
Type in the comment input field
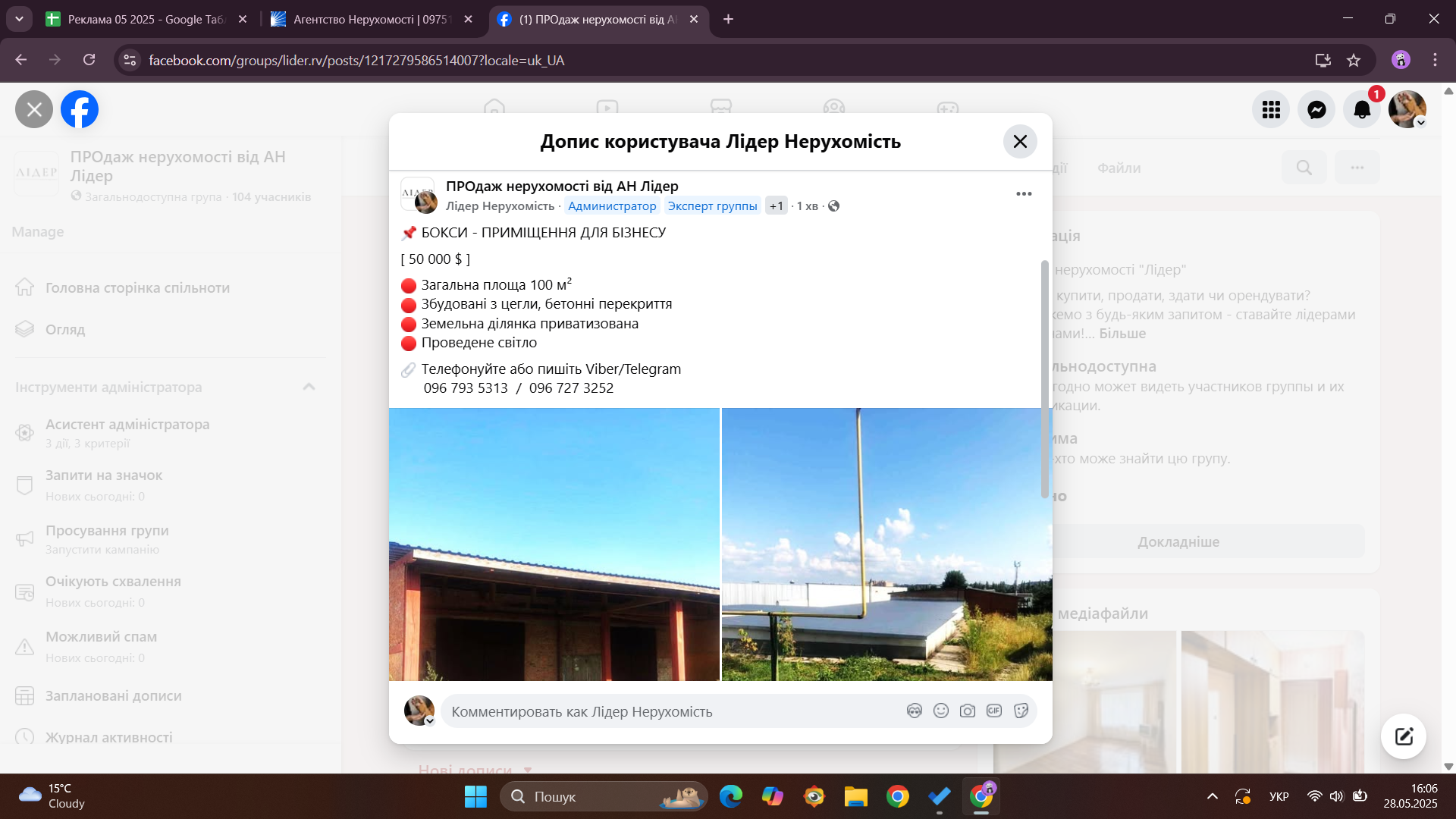(x=667, y=711)
